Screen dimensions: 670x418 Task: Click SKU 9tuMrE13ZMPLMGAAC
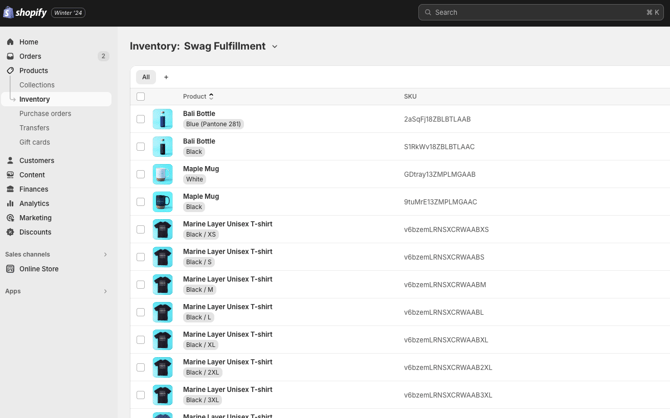pos(440,202)
